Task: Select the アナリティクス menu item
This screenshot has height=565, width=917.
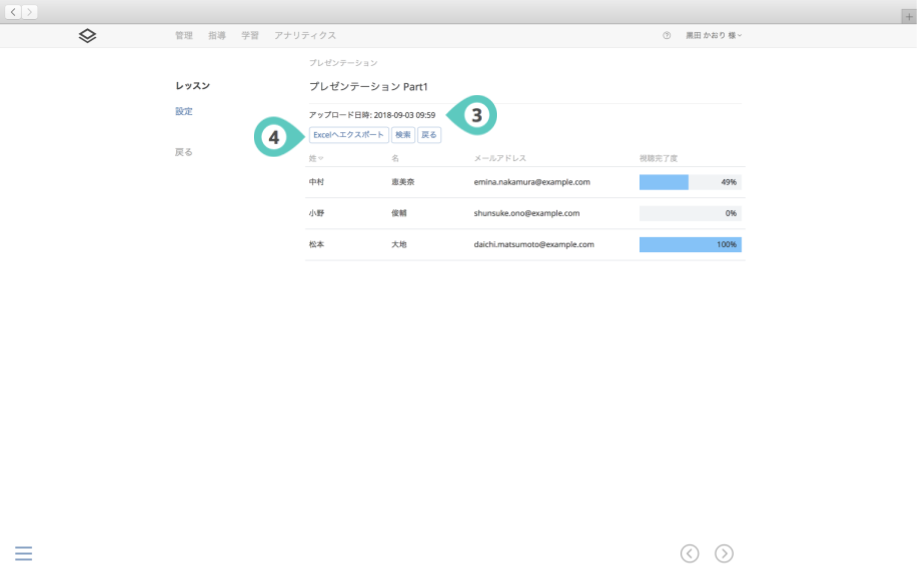Action: point(305,35)
